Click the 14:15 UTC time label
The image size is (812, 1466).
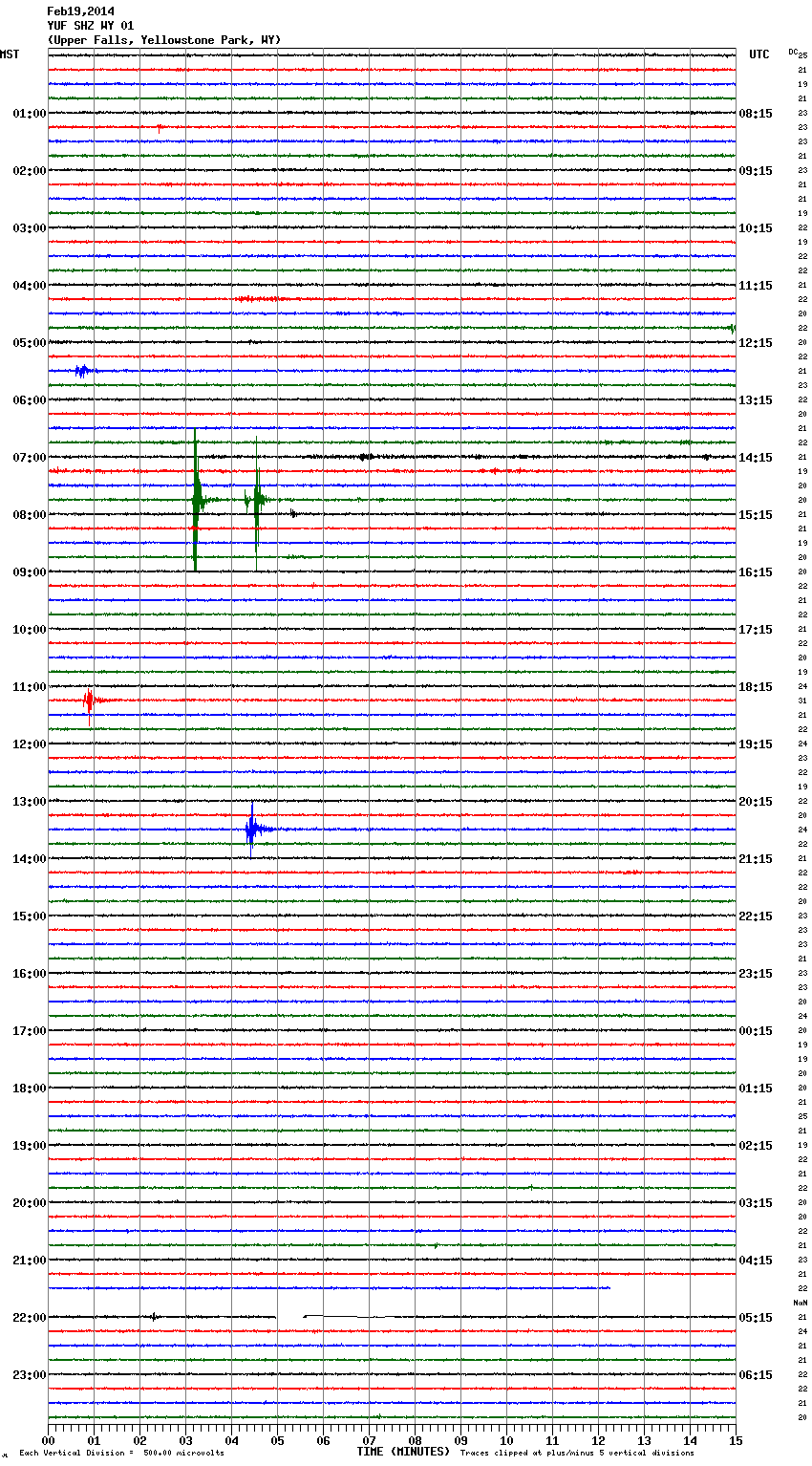[x=756, y=458]
